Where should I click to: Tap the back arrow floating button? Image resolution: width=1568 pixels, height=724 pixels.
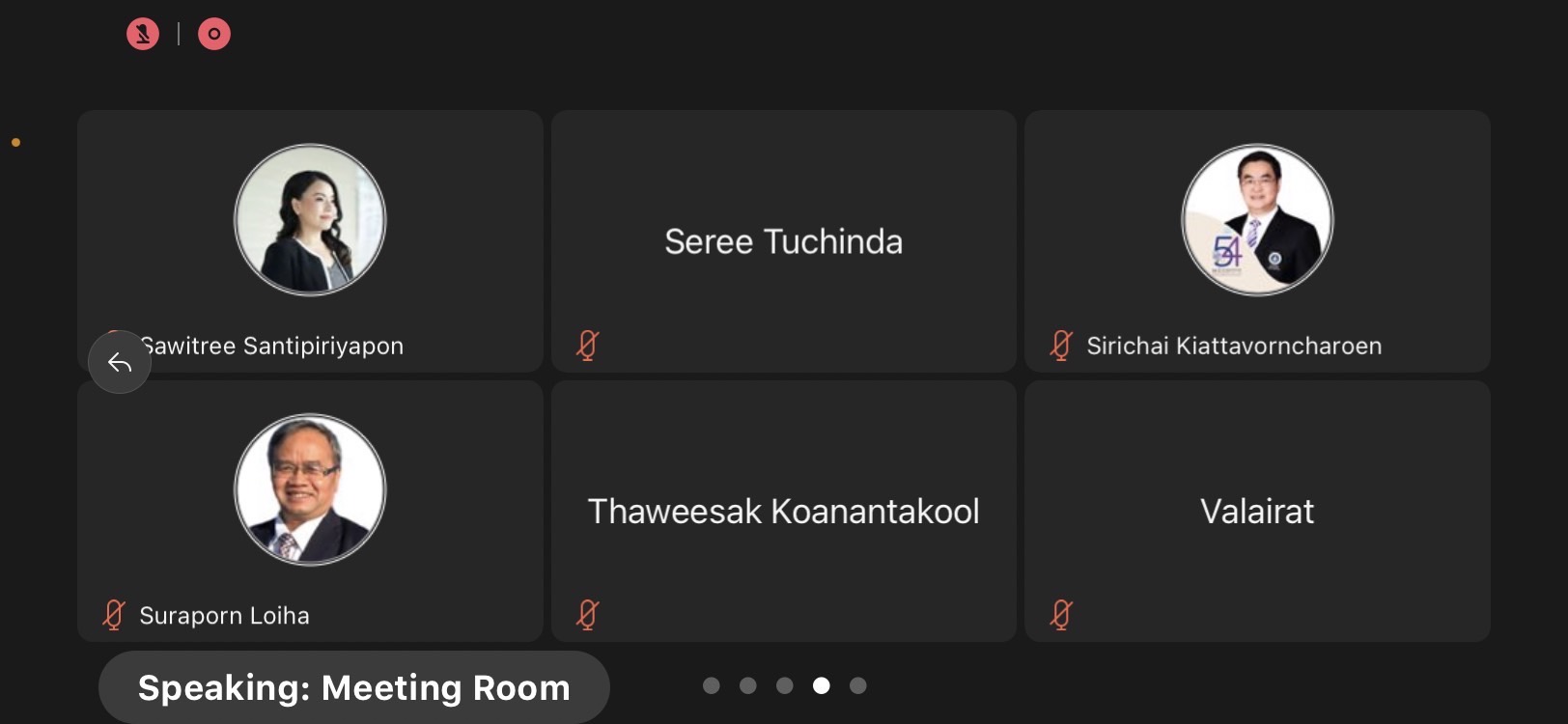click(120, 362)
